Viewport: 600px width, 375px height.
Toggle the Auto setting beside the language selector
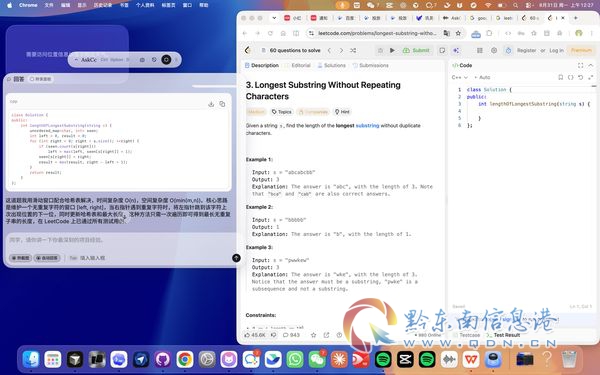(483, 77)
